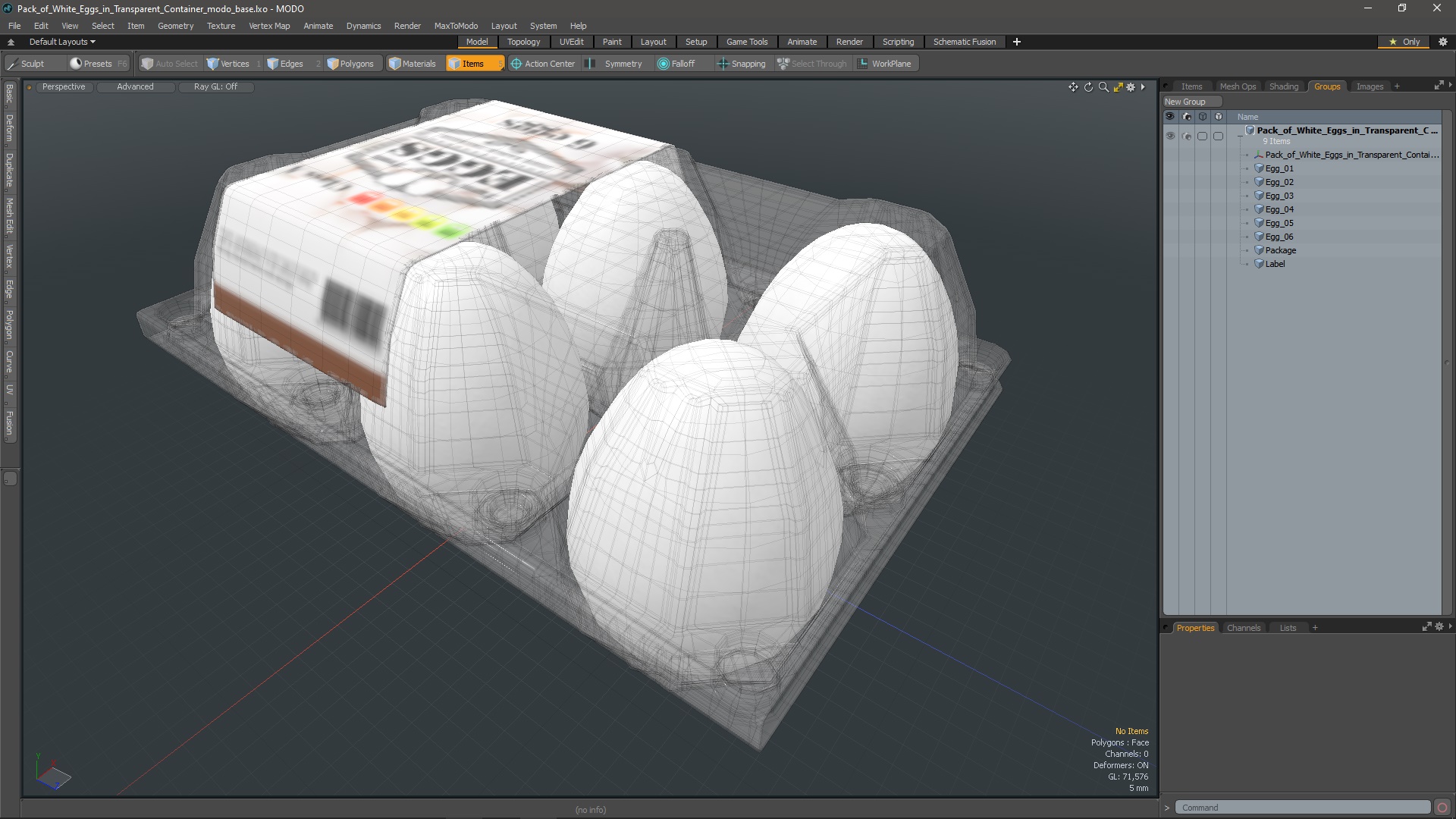Click the Command input field
This screenshot has width=1456, height=819.
(1303, 808)
